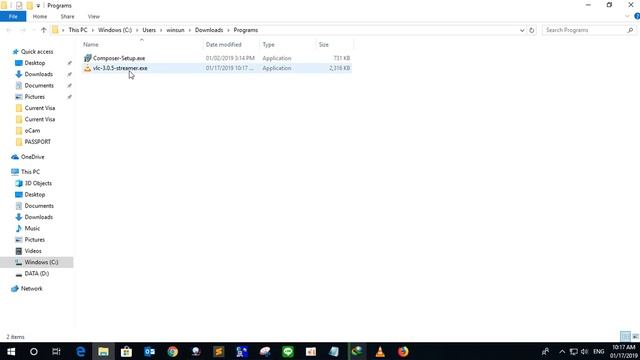Open Quick access in navigation pane
This screenshot has width=640, height=360.
click(37, 52)
